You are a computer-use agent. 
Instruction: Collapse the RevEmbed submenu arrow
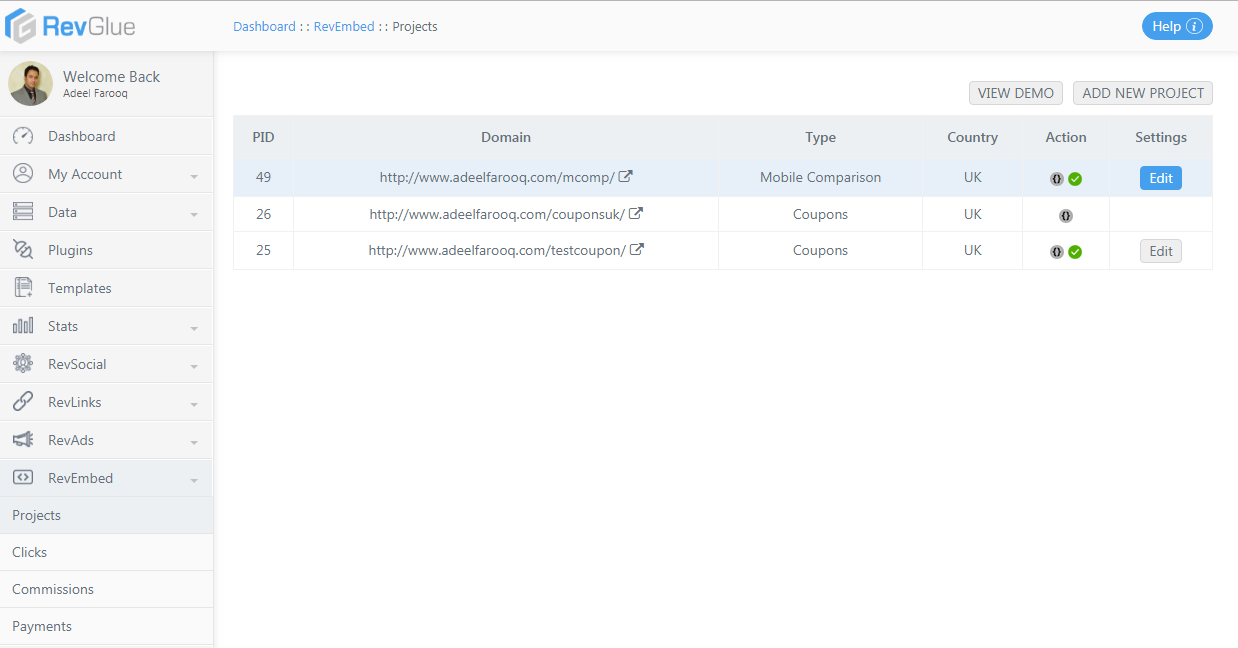[193, 480]
